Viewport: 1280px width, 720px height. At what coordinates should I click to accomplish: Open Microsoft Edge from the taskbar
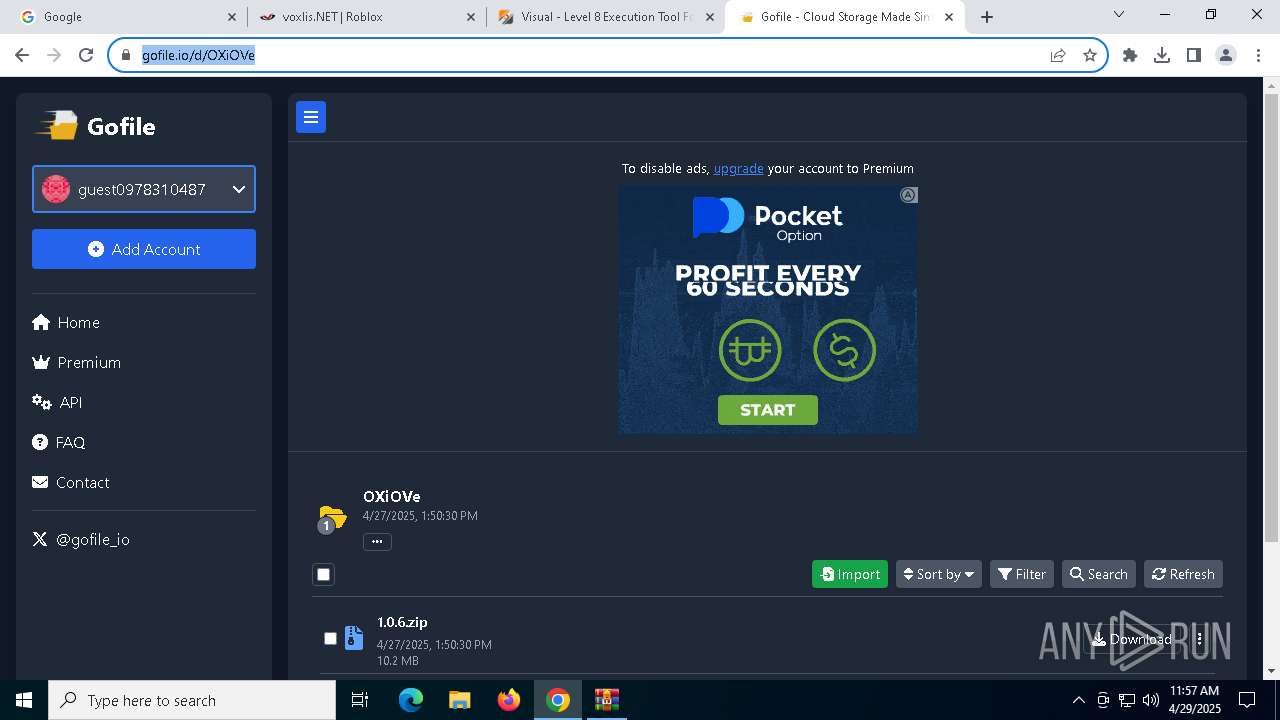(411, 700)
